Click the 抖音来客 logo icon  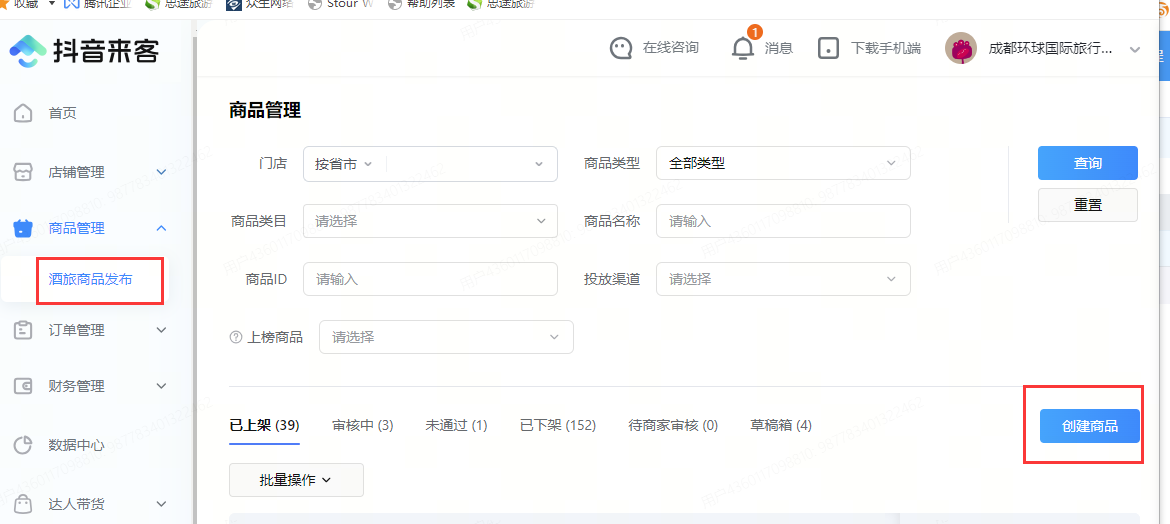click(28, 51)
